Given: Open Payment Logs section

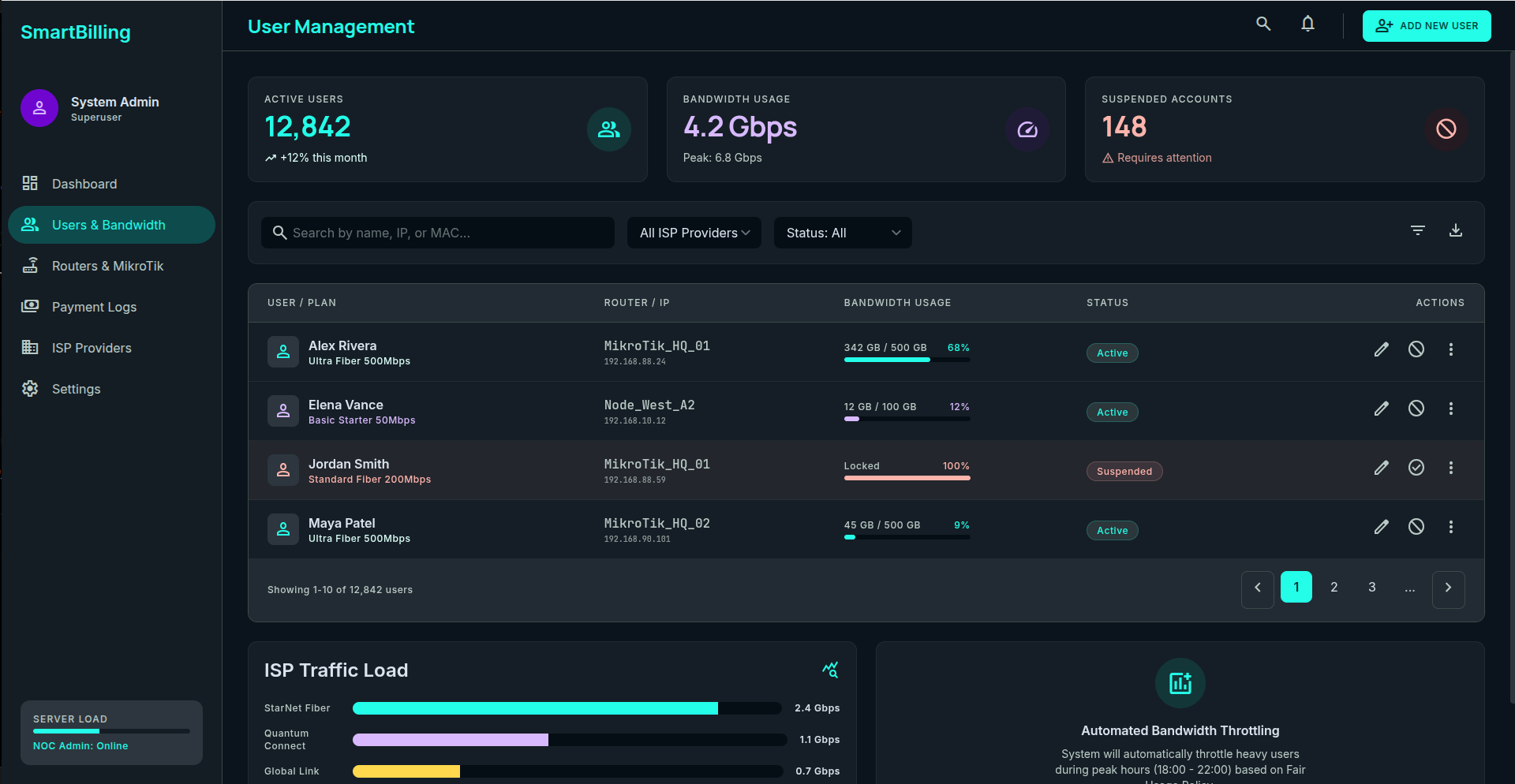Looking at the screenshot, I should (111, 307).
